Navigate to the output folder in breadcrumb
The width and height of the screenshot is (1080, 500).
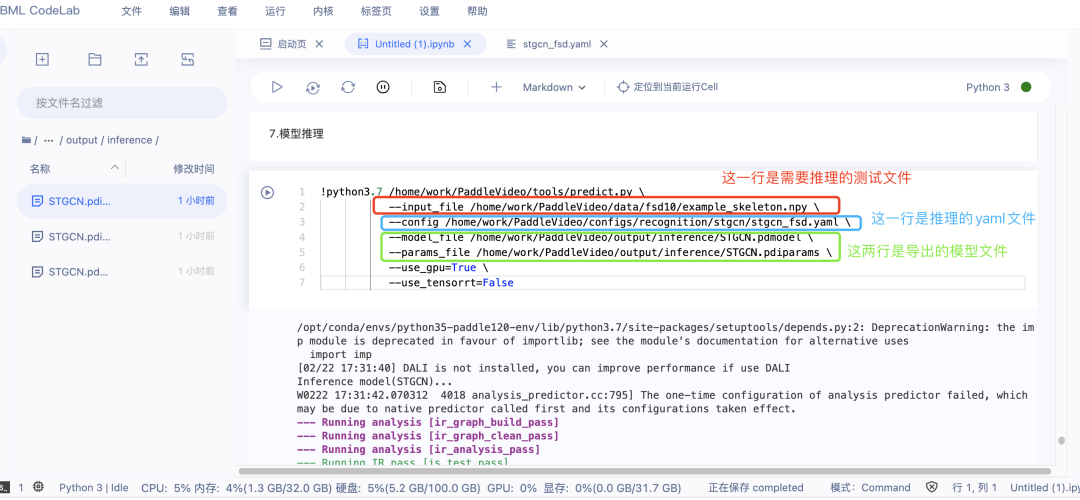pyautogui.click(x=83, y=140)
